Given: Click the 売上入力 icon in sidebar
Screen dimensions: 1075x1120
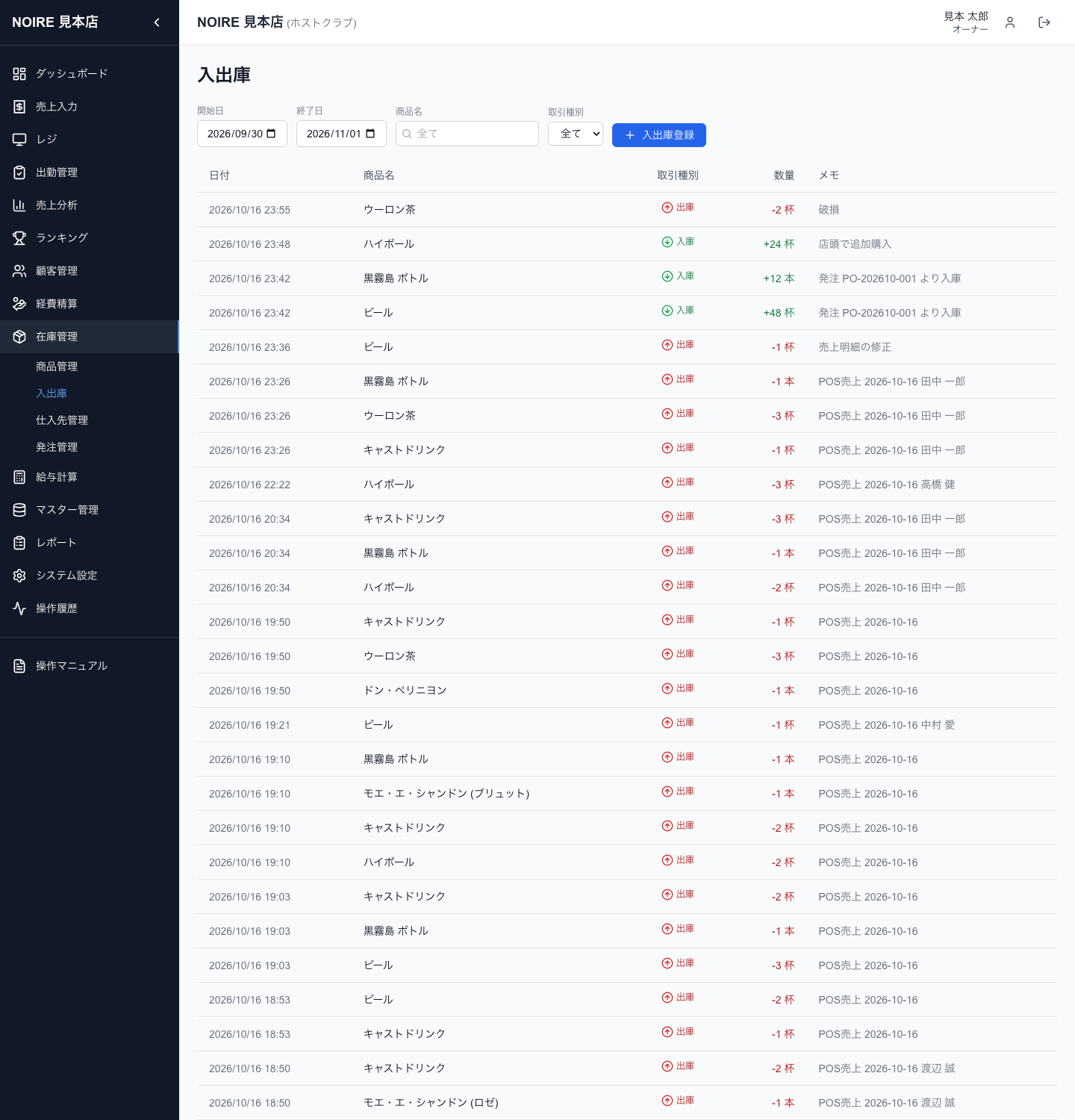Looking at the screenshot, I should (x=19, y=107).
